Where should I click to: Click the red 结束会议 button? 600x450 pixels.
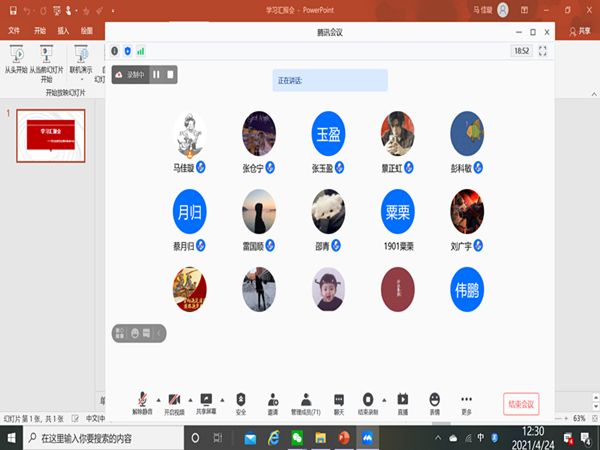[521, 404]
